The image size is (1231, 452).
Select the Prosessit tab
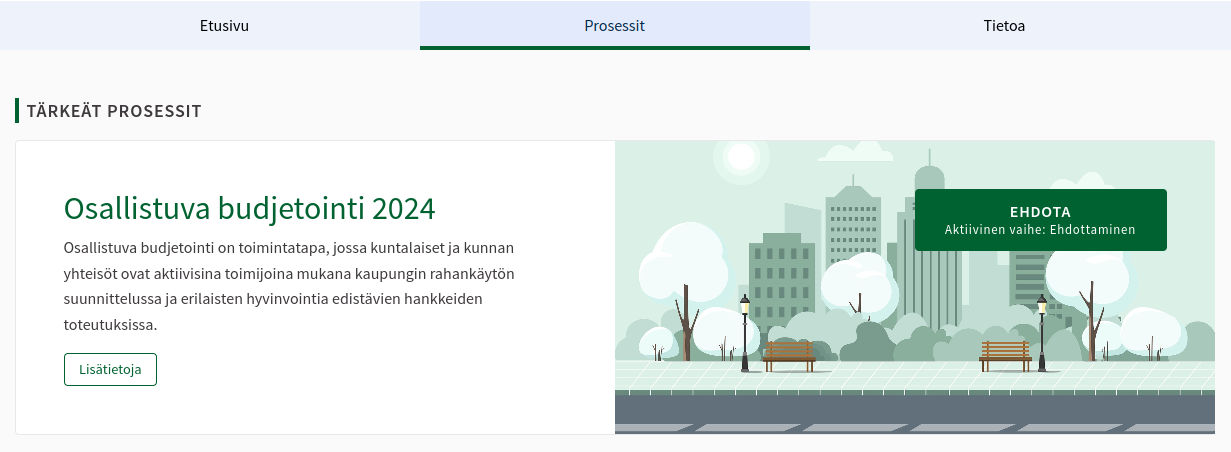[615, 25]
